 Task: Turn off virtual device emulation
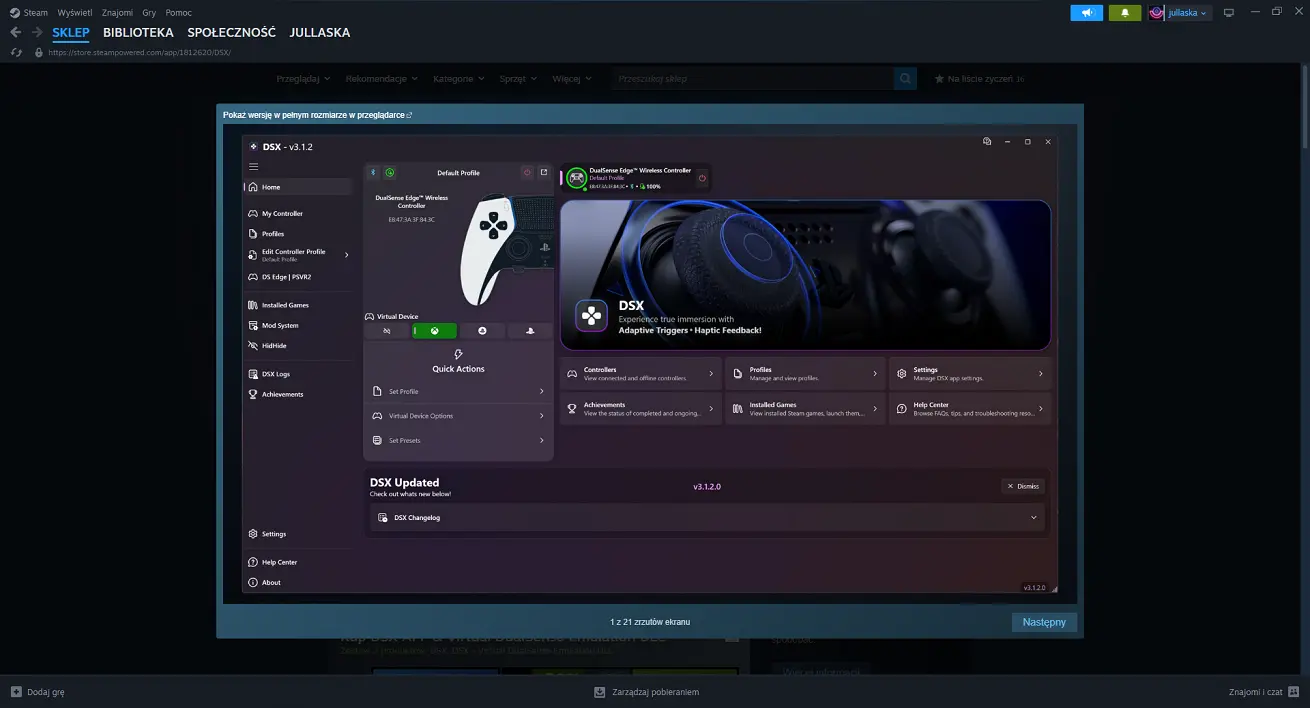pyautogui.click(x=386, y=330)
